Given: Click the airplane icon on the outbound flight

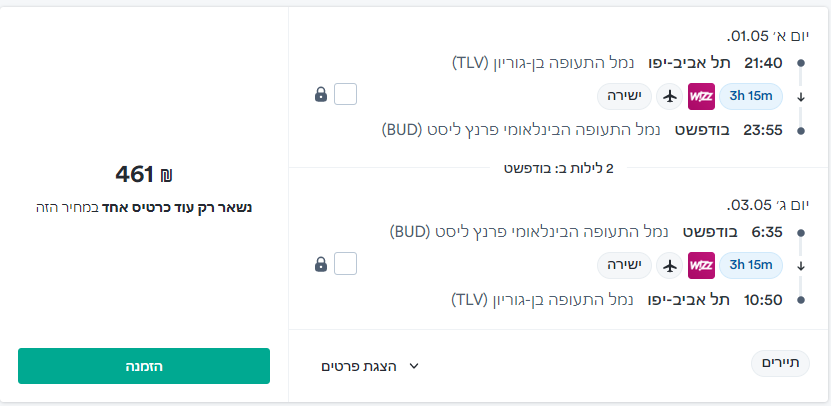Looking at the screenshot, I should [670, 96].
